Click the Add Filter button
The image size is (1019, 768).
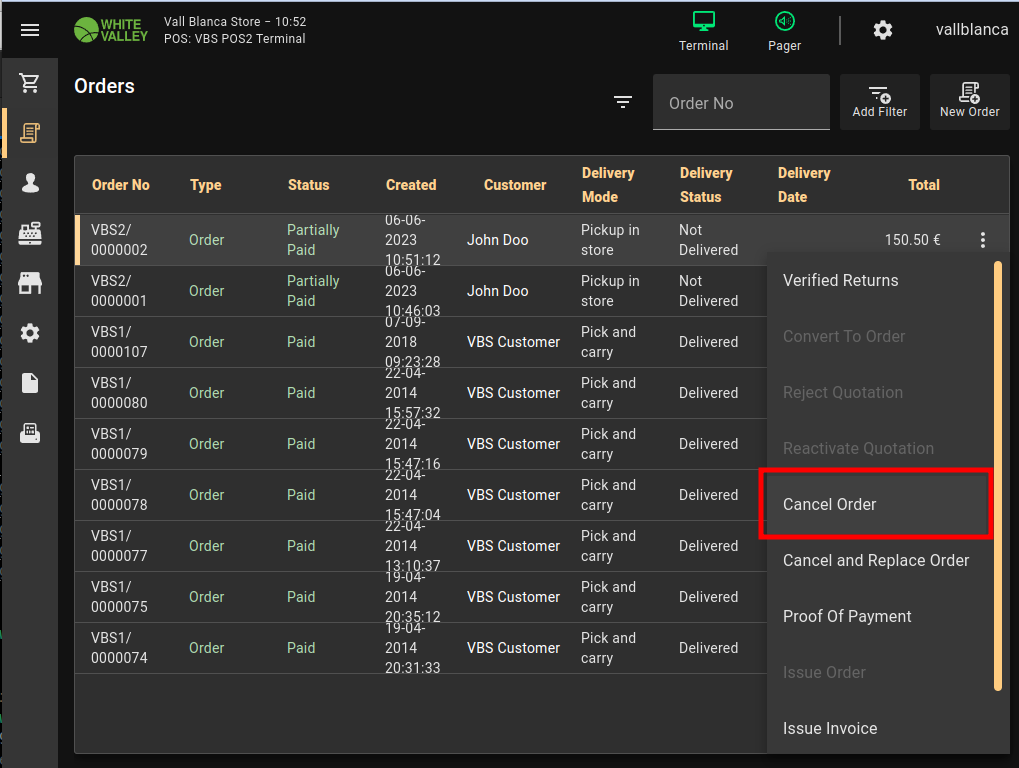pyautogui.click(x=880, y=102)
